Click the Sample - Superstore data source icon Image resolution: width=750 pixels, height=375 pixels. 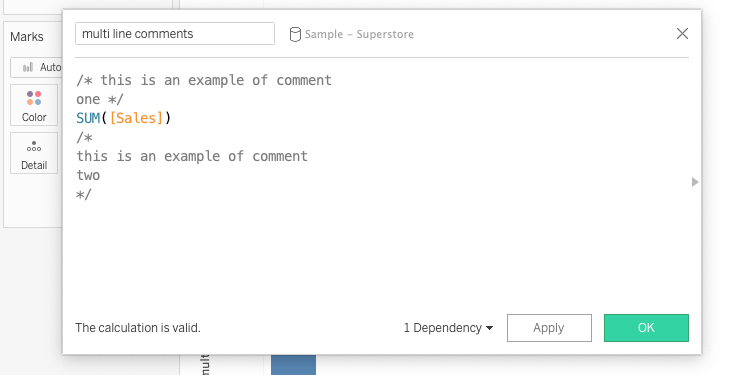295,34
